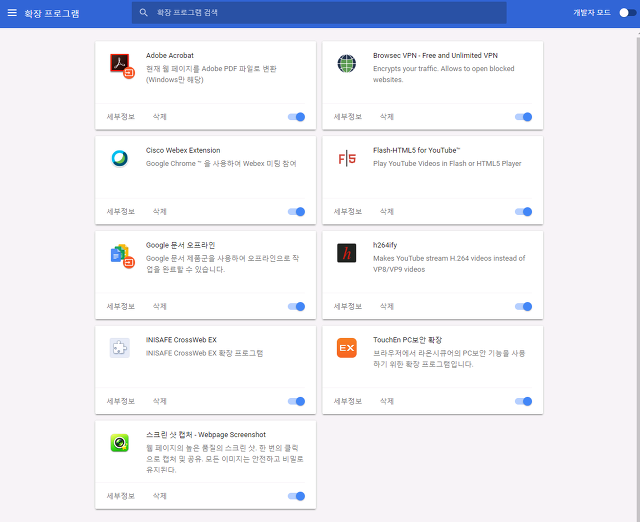This screenshot has height=522, width=640.
Task: Toggle Cisco Webex Extension off
Action: tap(296, 212)
